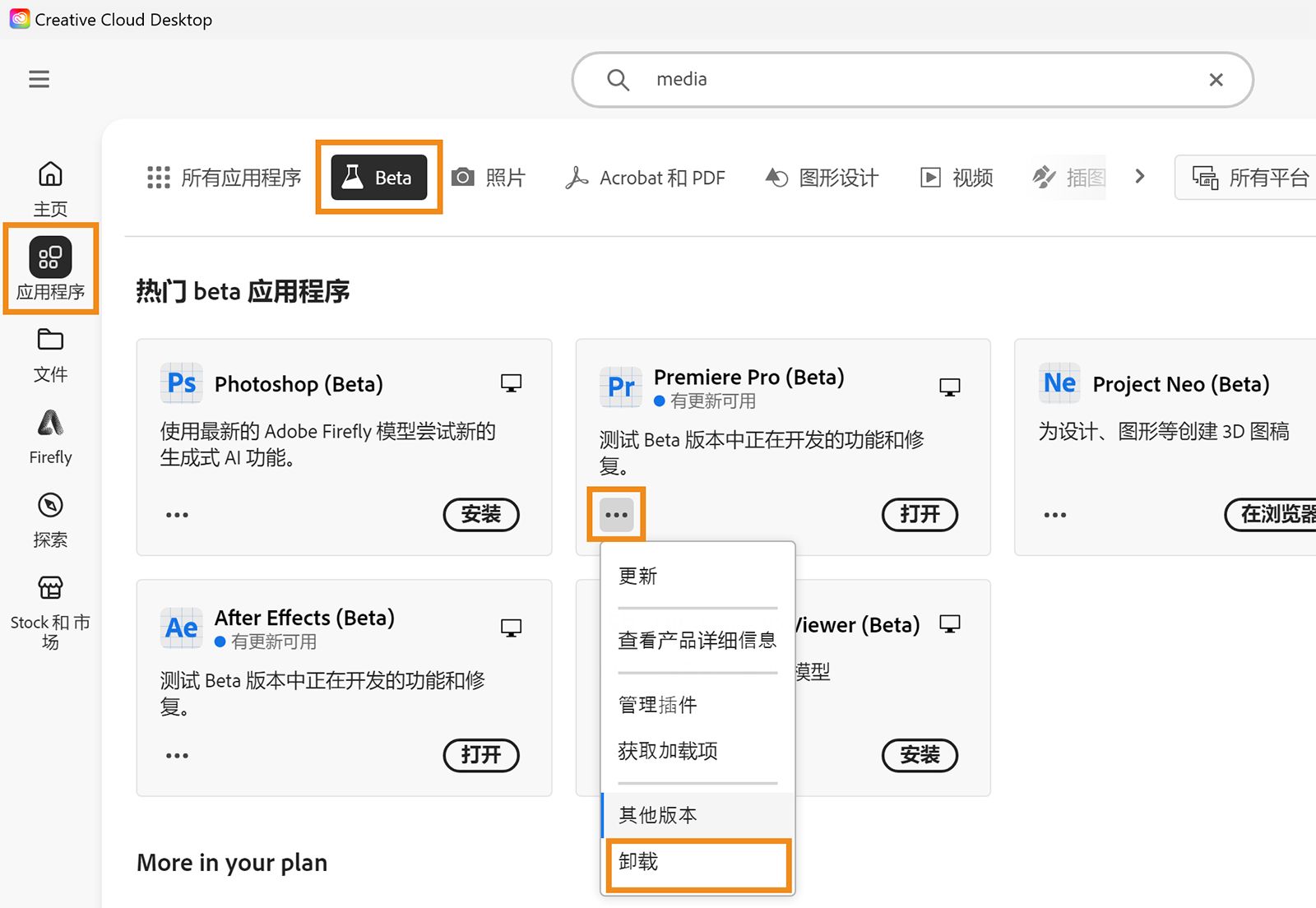This screenshot has width=1316, height=908.
Task: Click 在浏览器 button for Project Neo
Action: 1271,515
